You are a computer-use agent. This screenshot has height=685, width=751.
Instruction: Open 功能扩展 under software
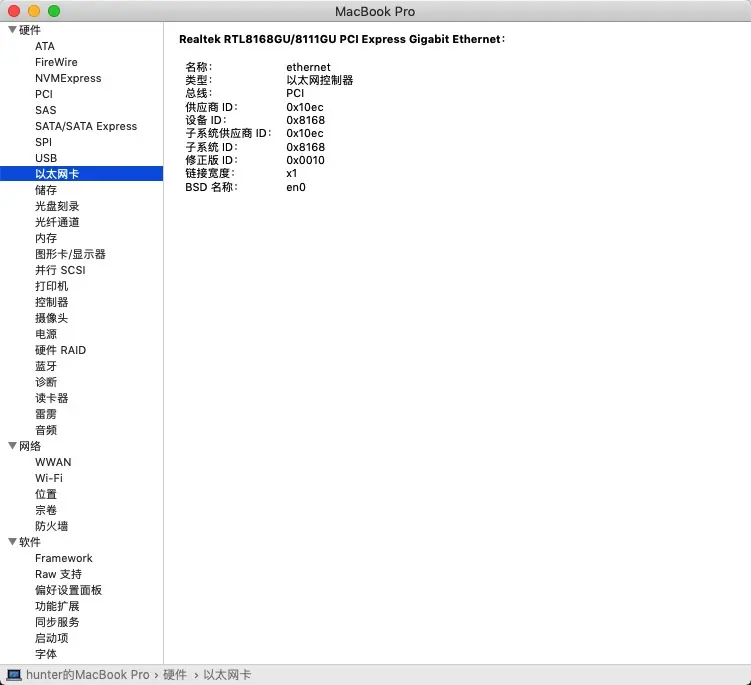57,606
